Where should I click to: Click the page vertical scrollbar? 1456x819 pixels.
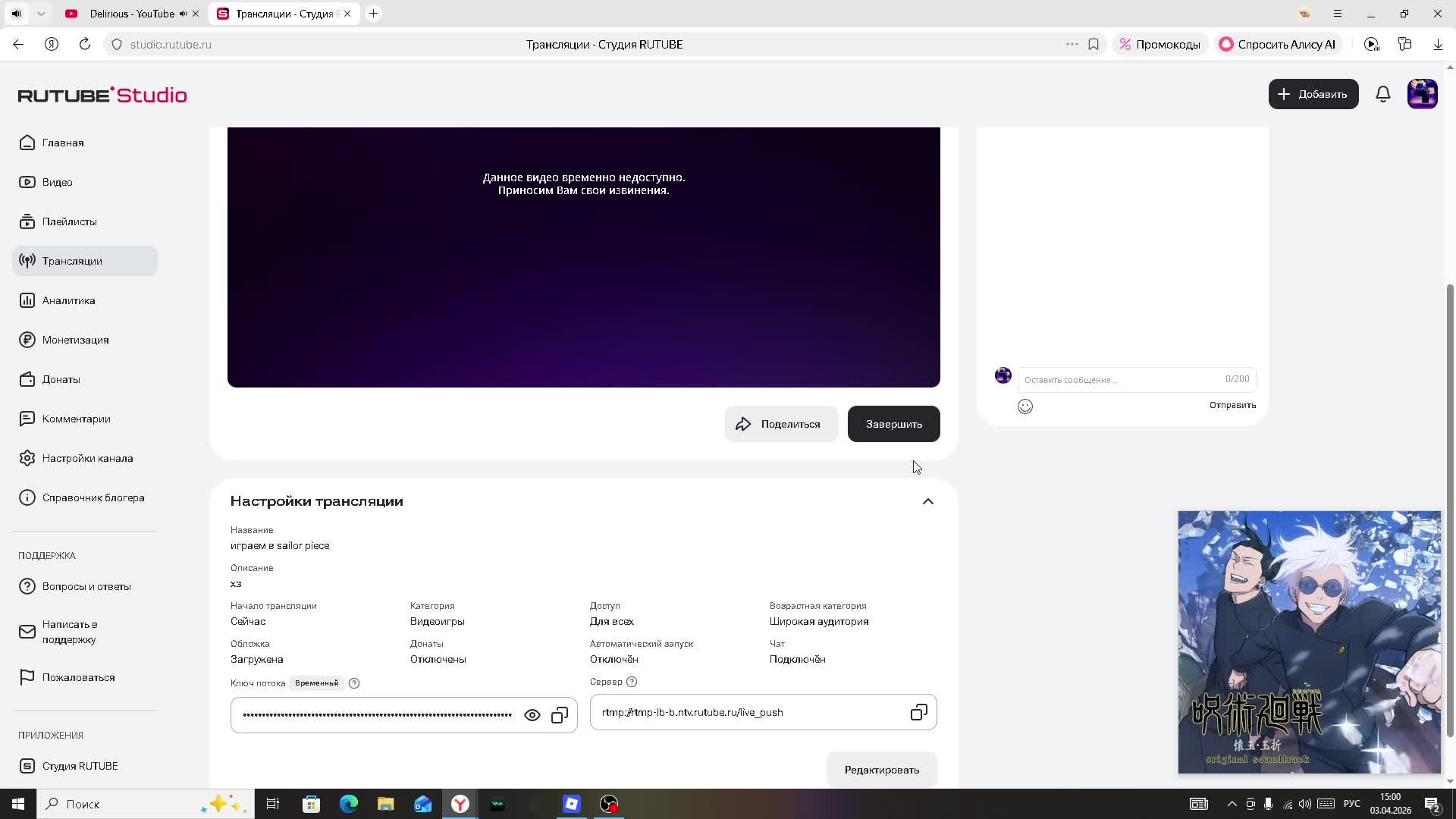[x=1450, y=508]
